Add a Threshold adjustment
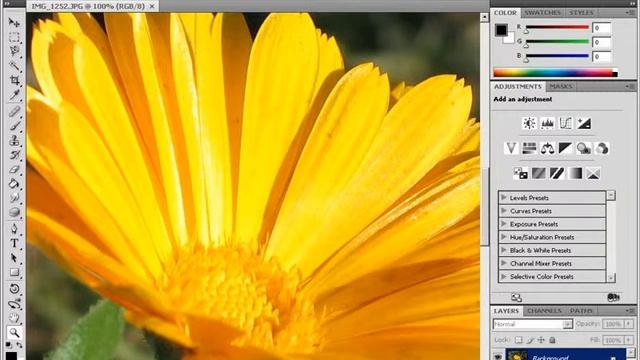640x360 pixels. click(557, 173)
